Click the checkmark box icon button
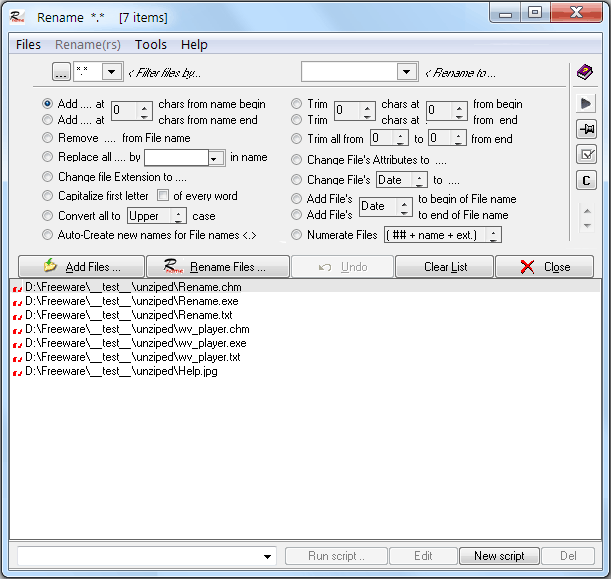611x579 pixels. pos(586,155)
